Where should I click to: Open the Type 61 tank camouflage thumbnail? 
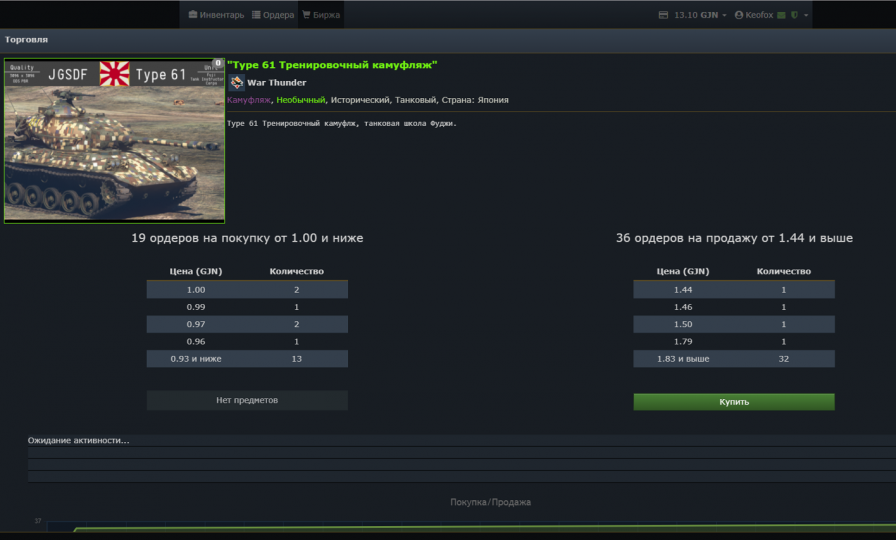tap(115, 140)
